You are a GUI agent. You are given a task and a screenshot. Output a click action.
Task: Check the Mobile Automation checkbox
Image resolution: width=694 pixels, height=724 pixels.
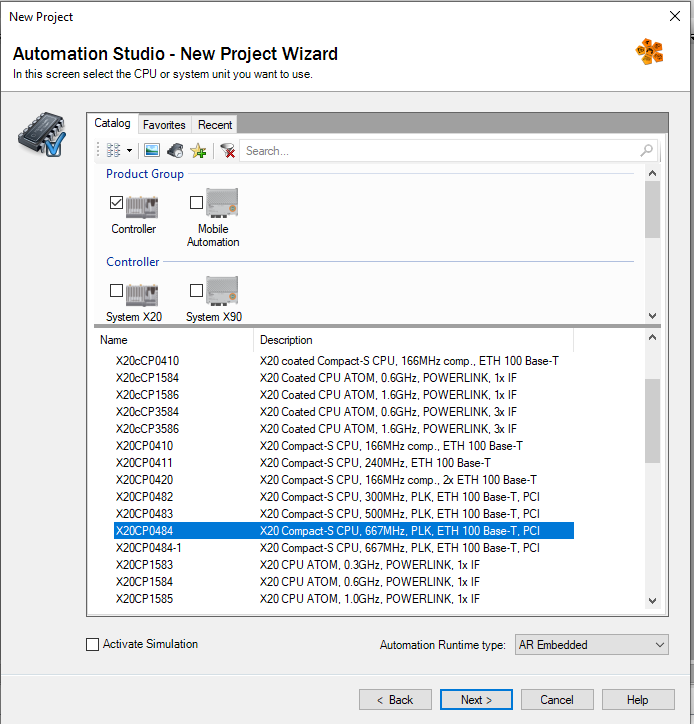pos(196,202)
